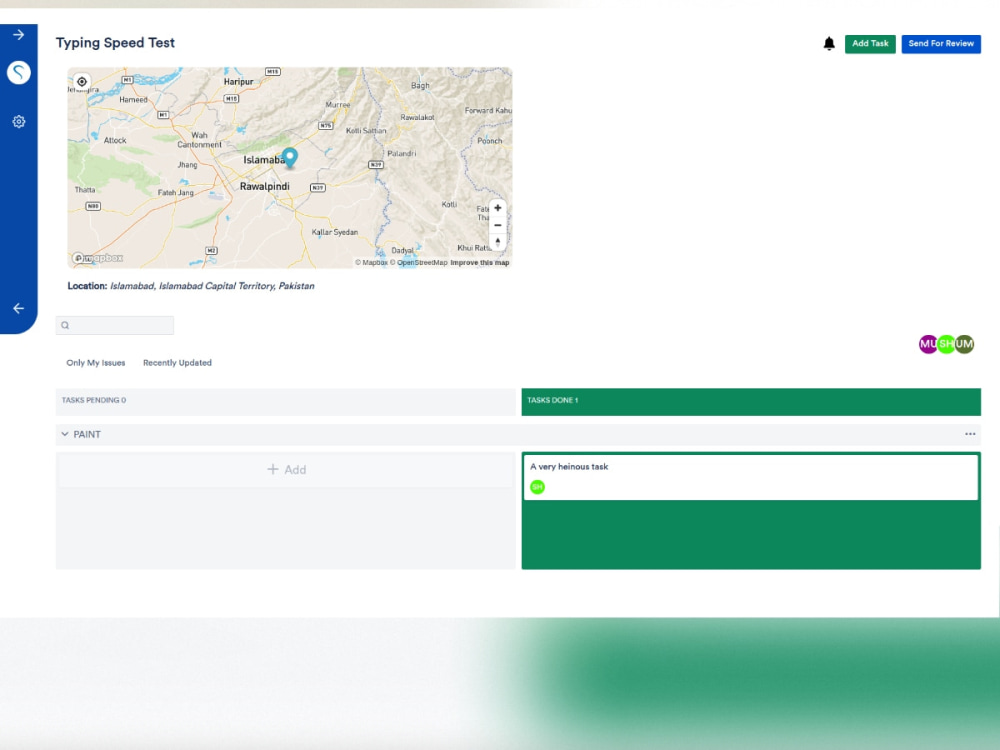The image size is (1000, 750).
Task: Filter by Only My Issues
Action: tap(96, 363)
